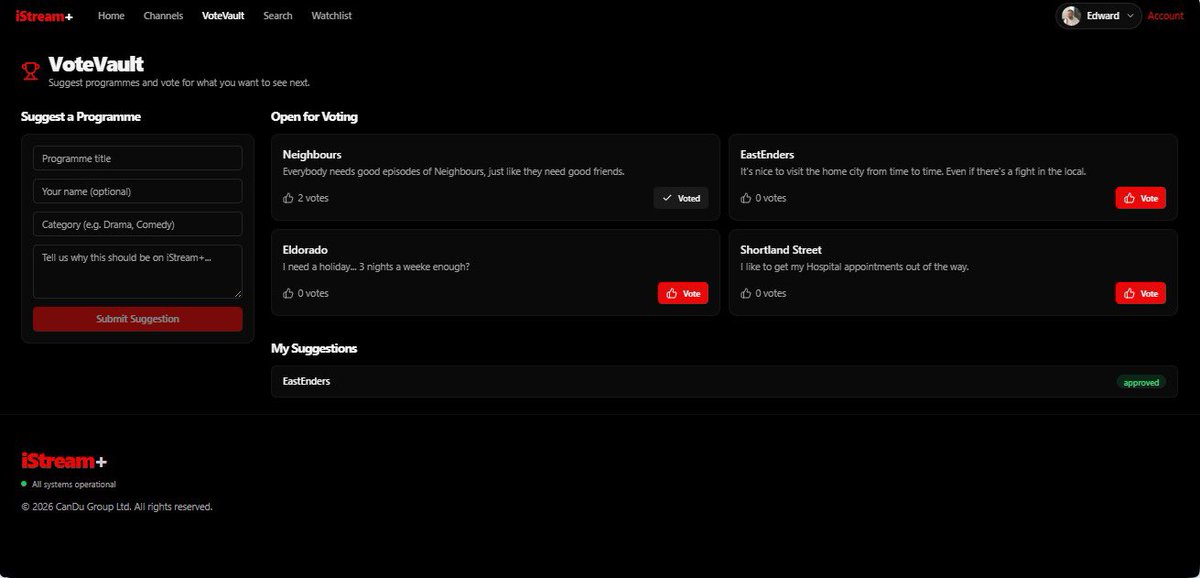Select the VoteVault nav item
This screenshot has width=1200, height=578.
tap(223, 16)
